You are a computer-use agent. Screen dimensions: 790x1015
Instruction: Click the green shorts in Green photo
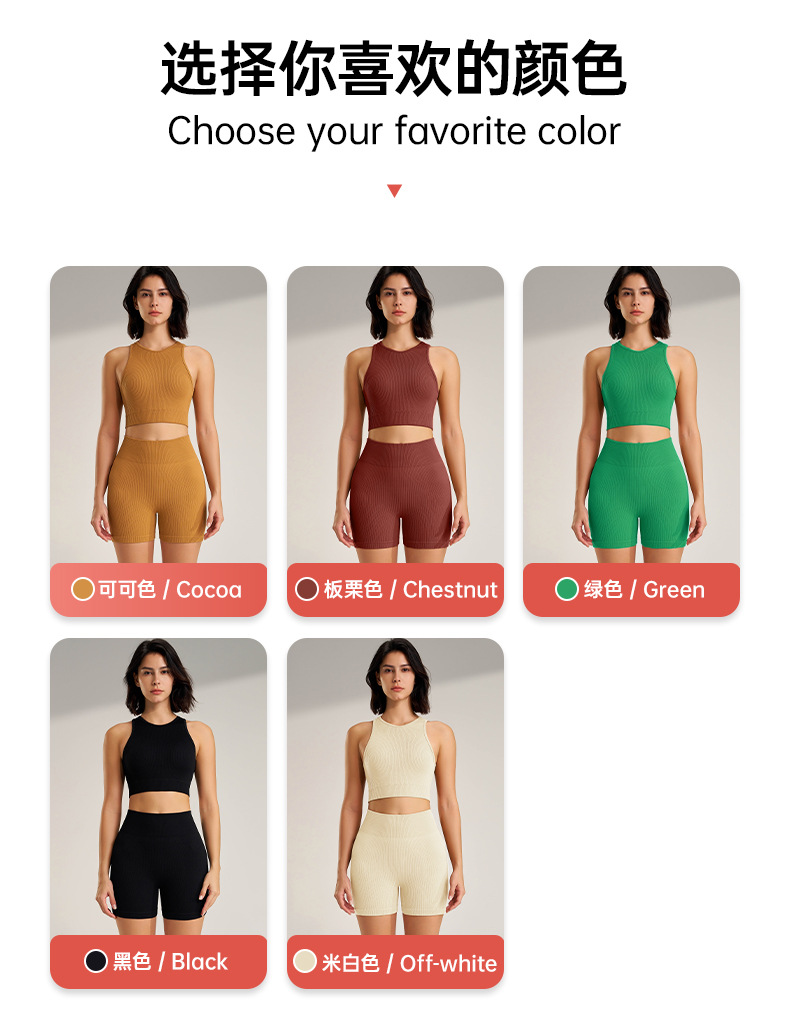click(x=638, y=493)
